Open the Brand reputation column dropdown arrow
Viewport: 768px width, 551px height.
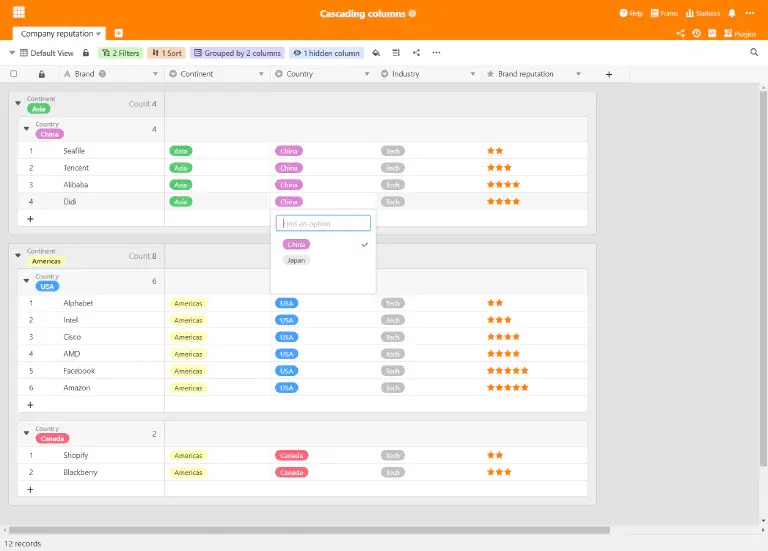578,74
